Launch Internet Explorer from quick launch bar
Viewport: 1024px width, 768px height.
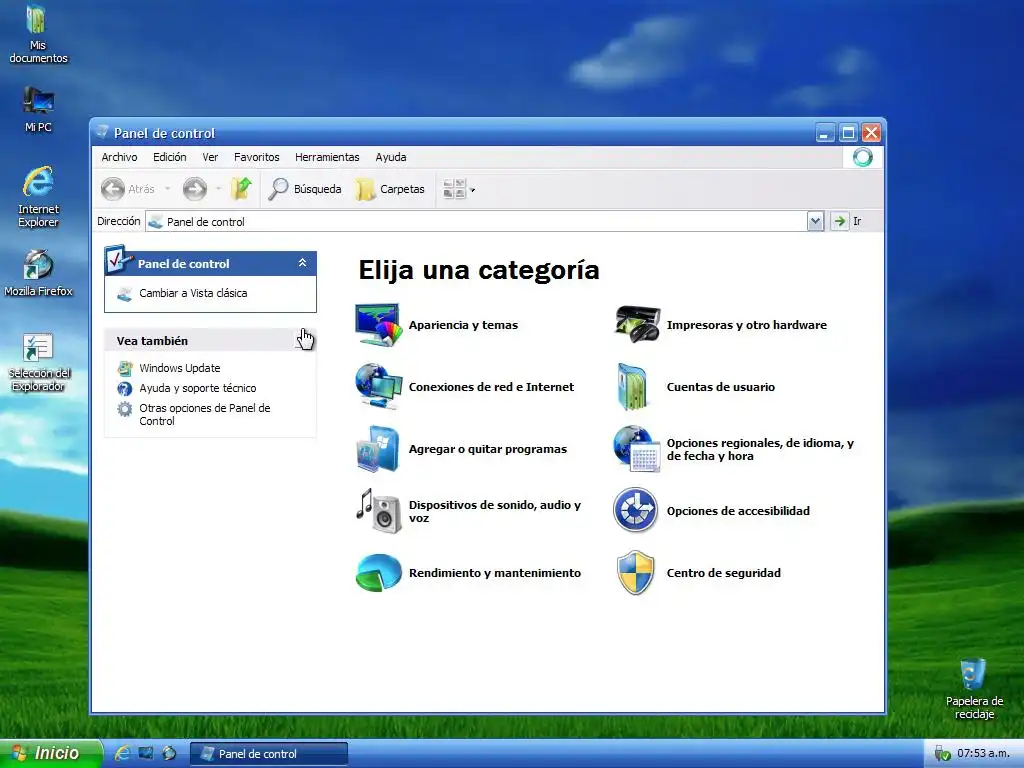tap(122, 753)
